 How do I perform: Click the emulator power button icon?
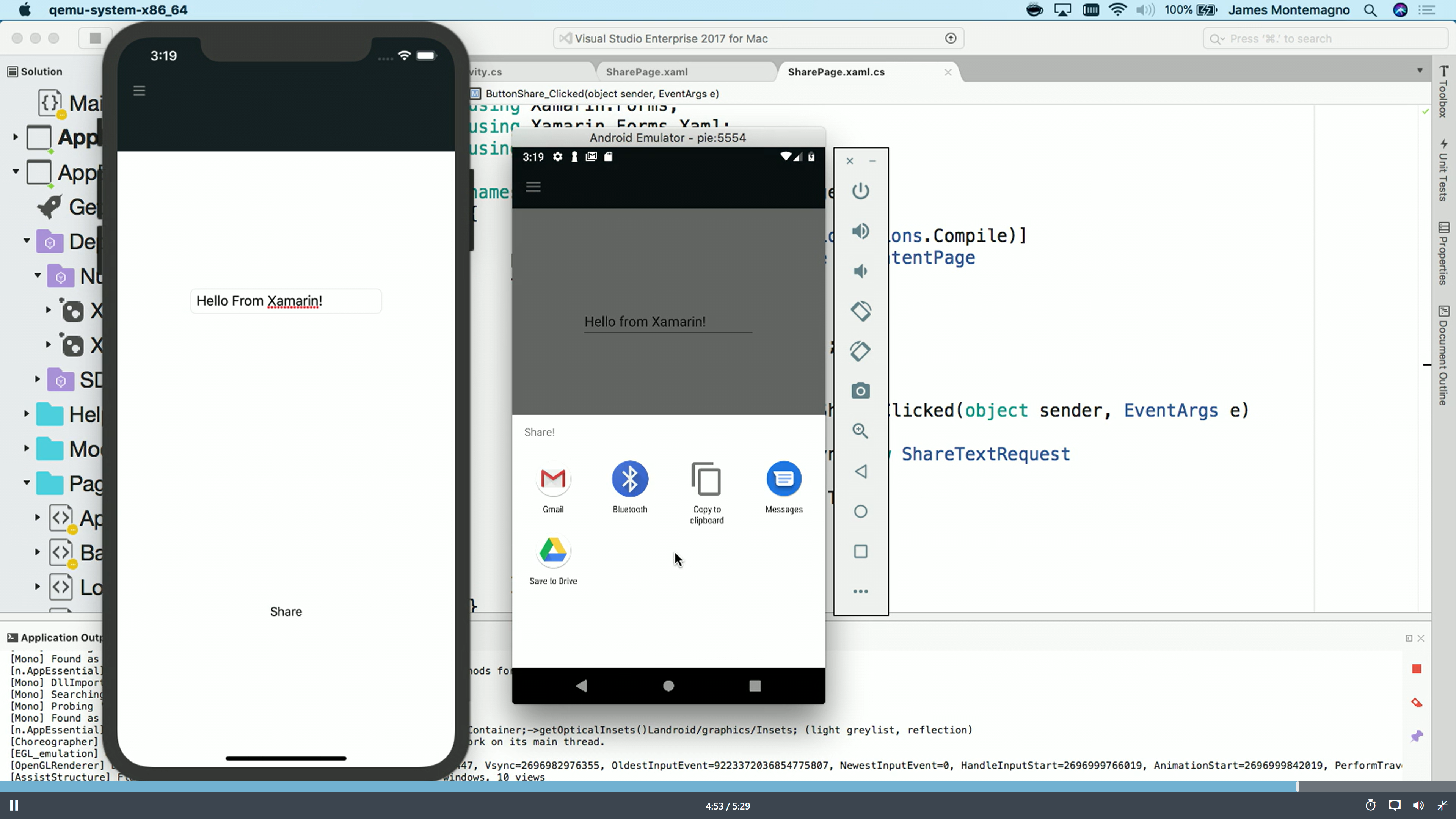[x=860, y=191]
